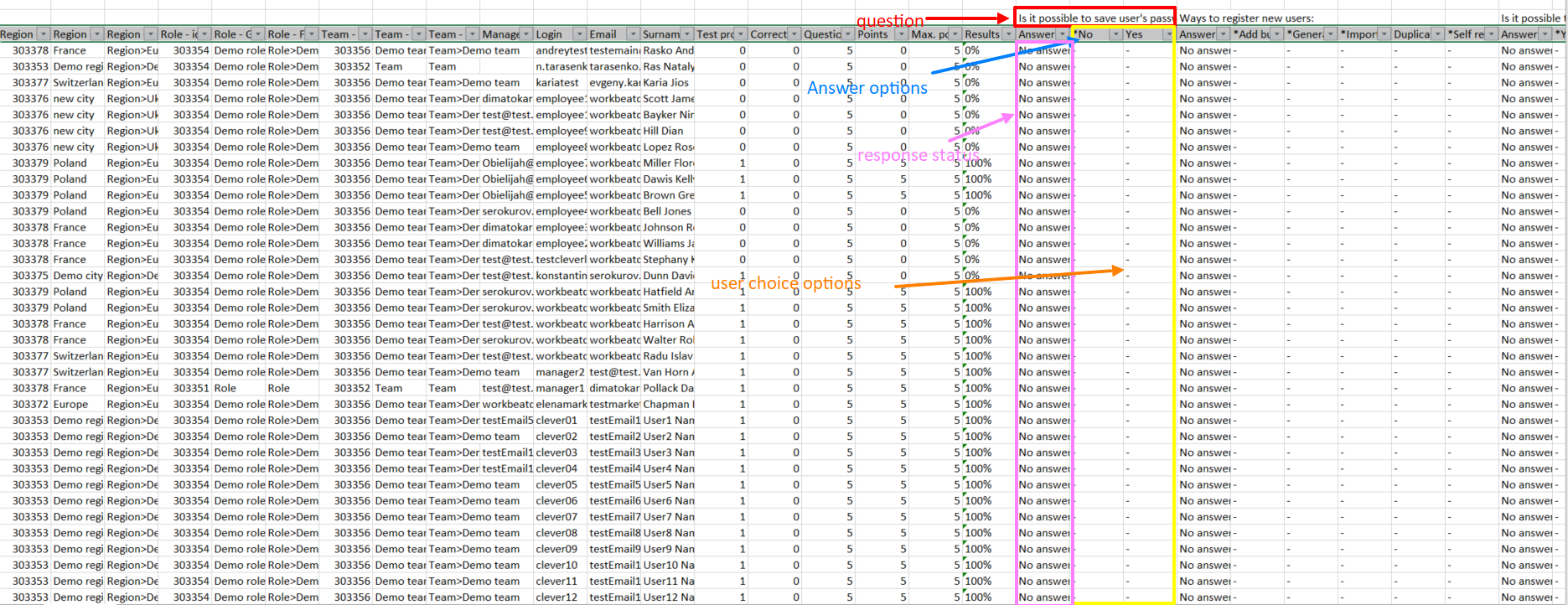The image size is (1568, 605).
Task: Select the surname cell 'Ras Nataly'
Action: pyautogui.click(x=668, y=66)
